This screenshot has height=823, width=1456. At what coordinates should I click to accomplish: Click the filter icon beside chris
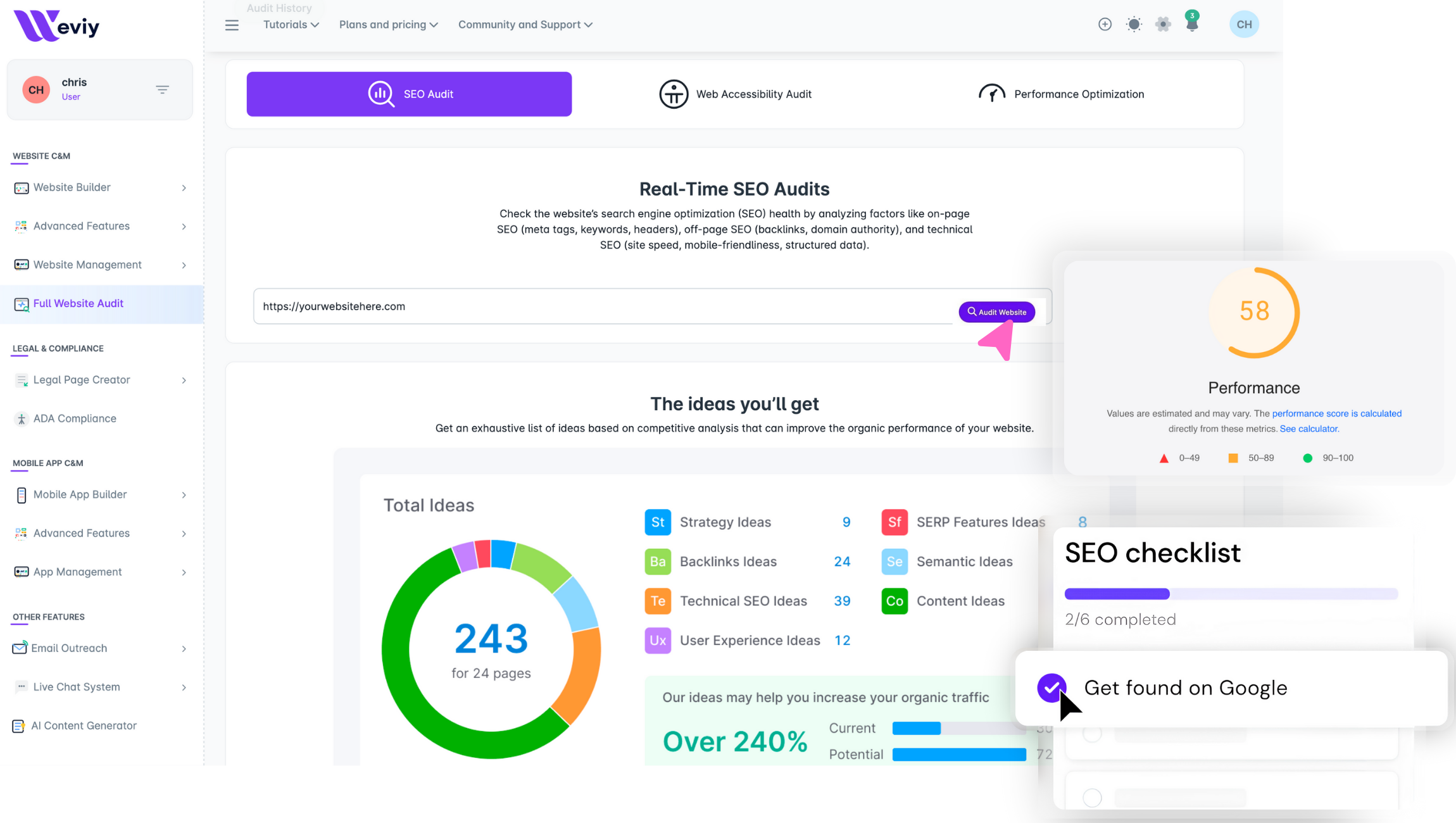click(x=162, y=89)
